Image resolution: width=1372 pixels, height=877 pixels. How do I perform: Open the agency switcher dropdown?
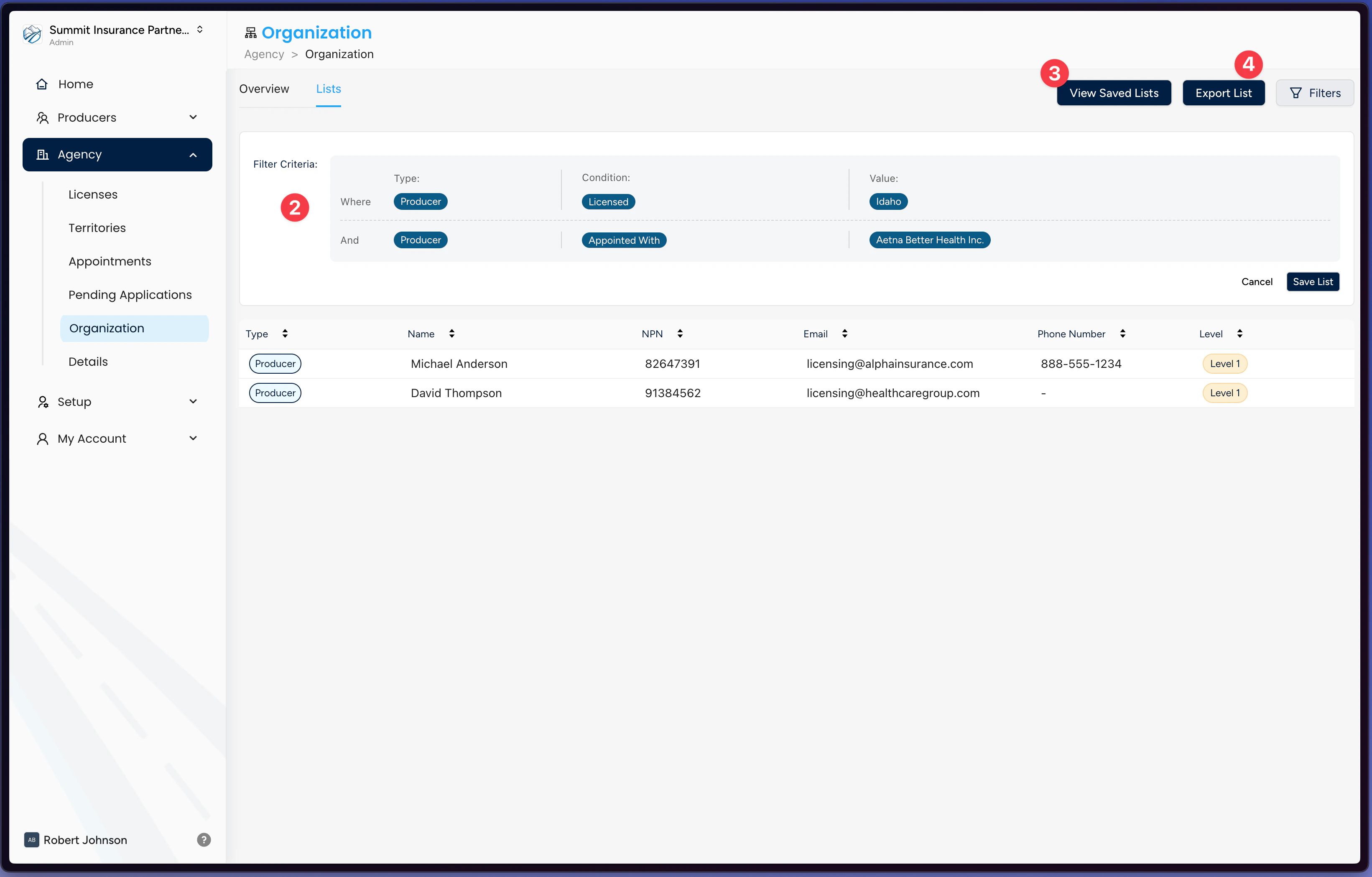[200, 30]
